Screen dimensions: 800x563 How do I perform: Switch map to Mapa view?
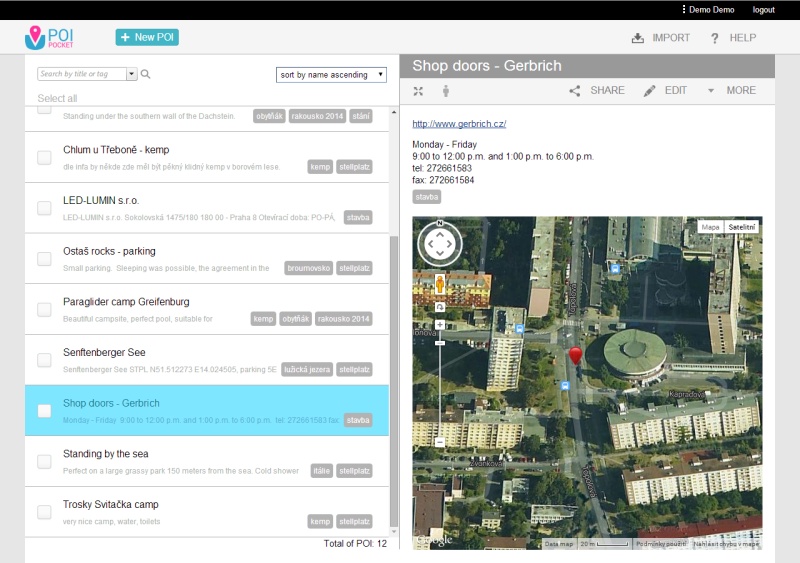[x=710, y=227]
